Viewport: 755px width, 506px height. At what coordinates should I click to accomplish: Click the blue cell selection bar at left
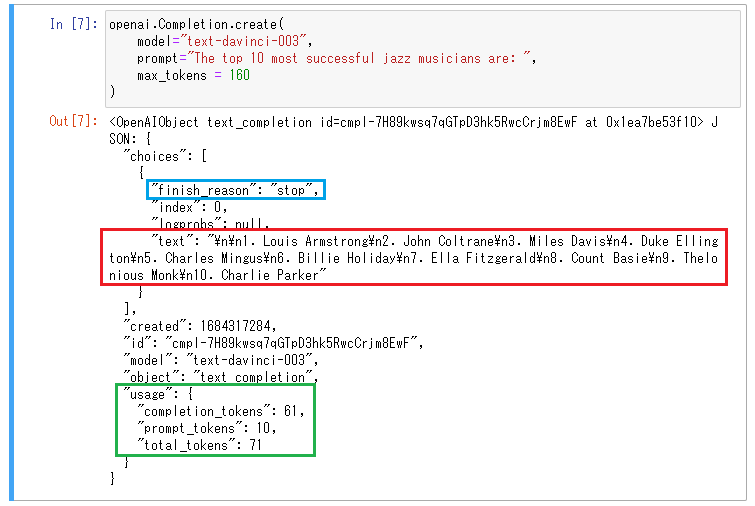12,253
